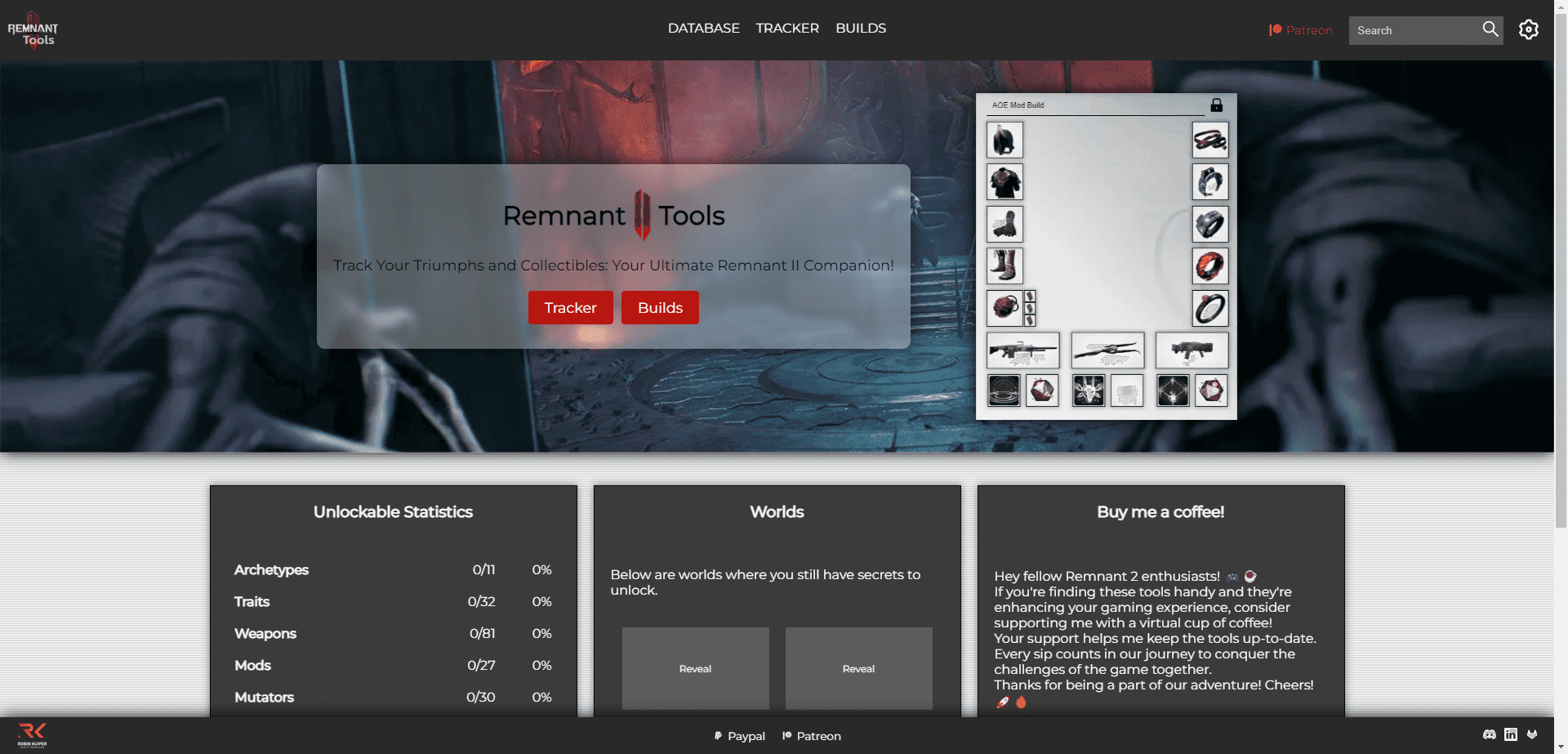Select the handgun mod slot
The width and height of the screenshot is (1568, 754).
click(x=1173, y=390)
